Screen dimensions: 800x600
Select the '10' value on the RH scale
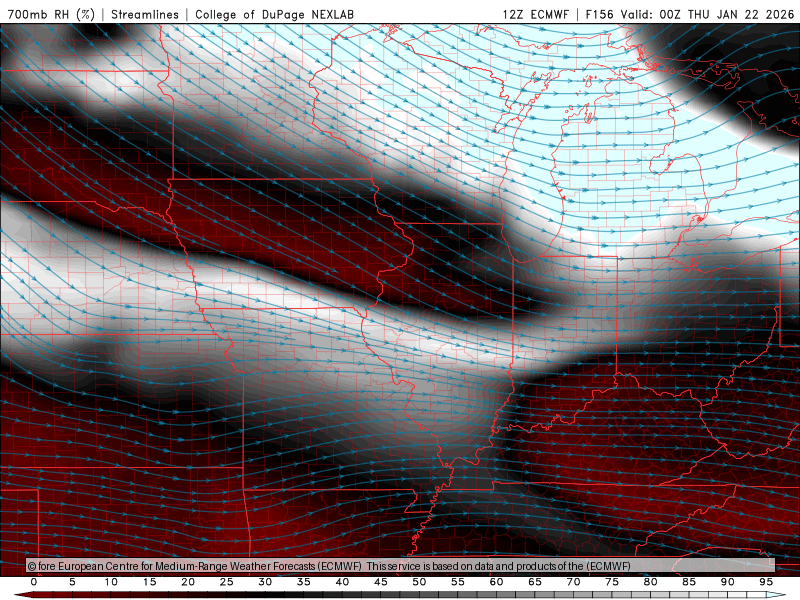[x=111, y=582]
